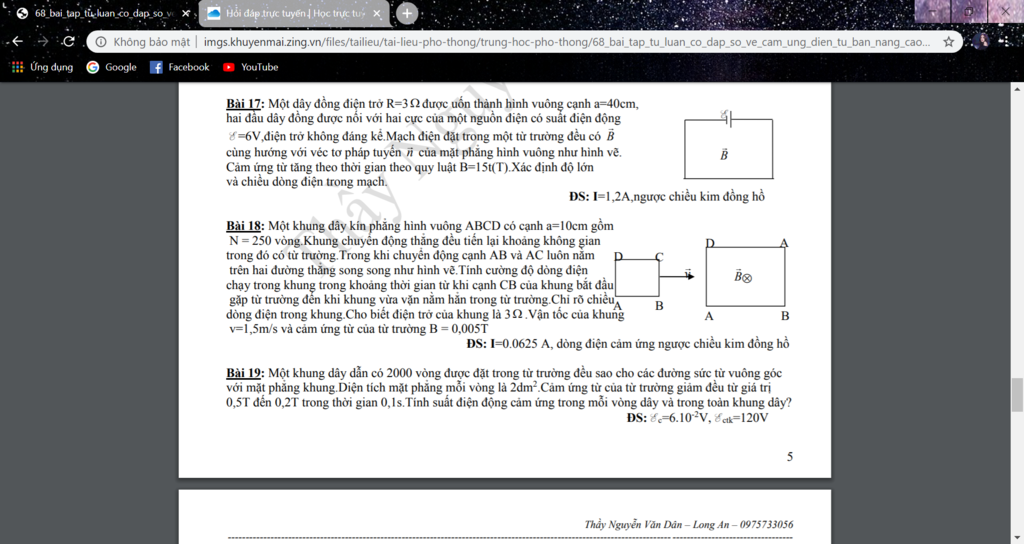This screenshot has height=544, width=1024.
Task: Click the page number 5
Action: (x=790, y=456)
